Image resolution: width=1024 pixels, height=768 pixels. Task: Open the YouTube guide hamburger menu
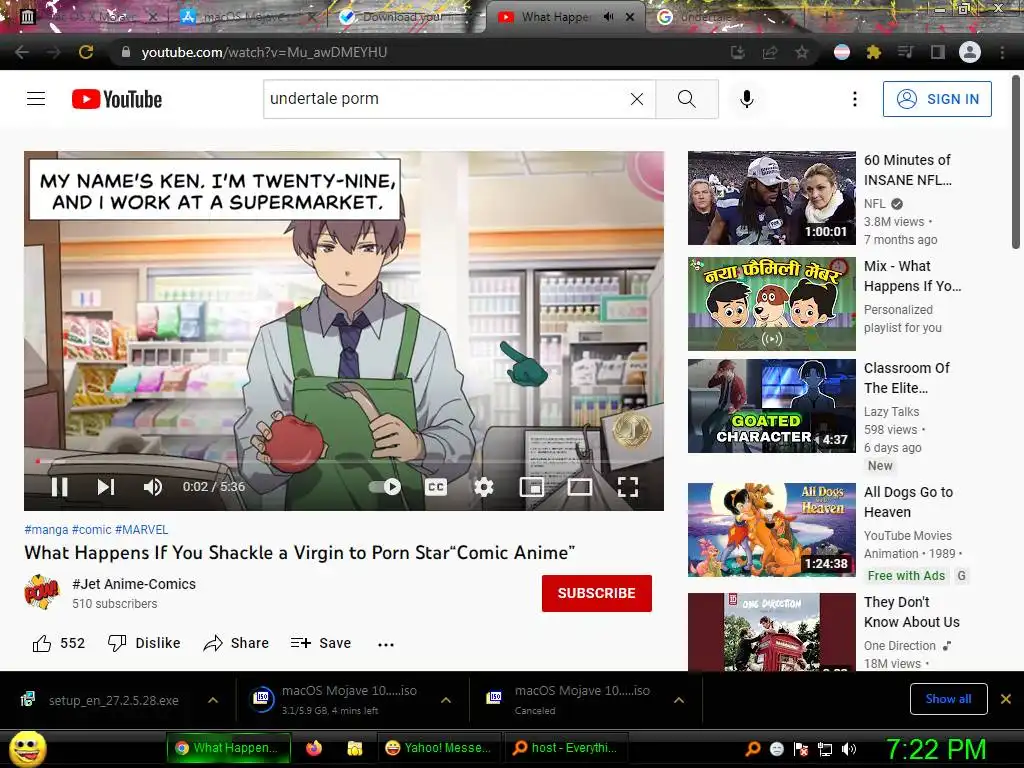click(x=36, y=99)
